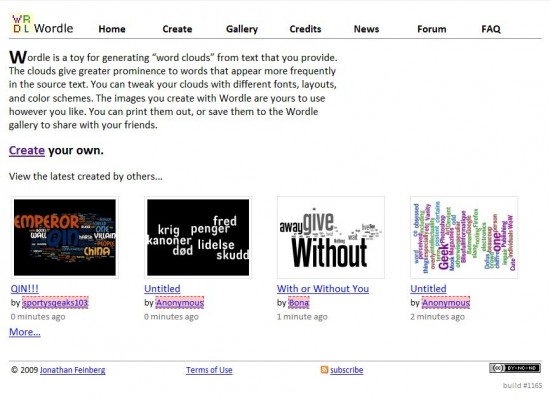This screenshot has height=402, width=550.
Task: Click the More... link
Action: (25, 332)
